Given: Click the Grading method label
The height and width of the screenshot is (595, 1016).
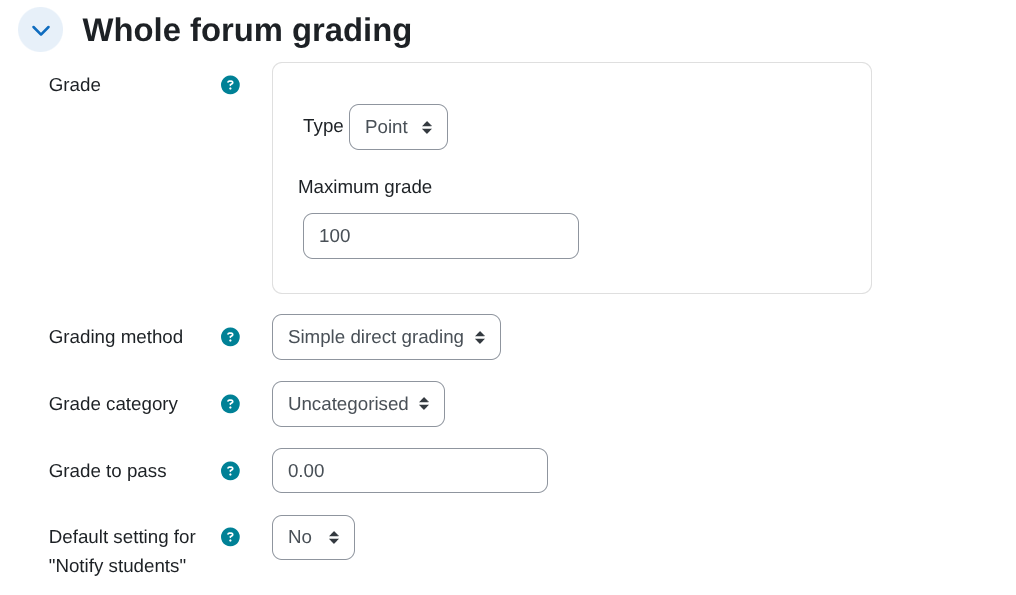Looking at the screenshot, I should pyautogui.click(x=115, y=337).
